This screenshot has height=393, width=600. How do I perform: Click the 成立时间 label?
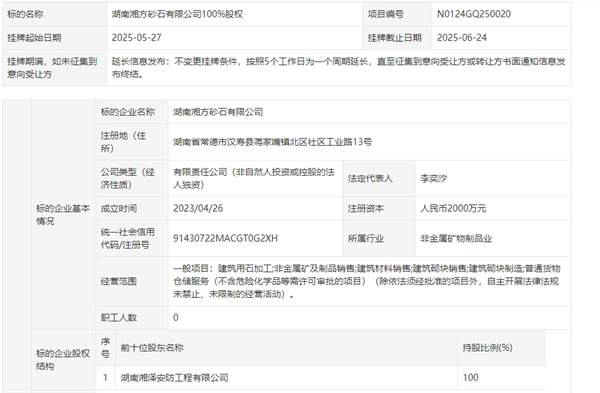click(119, 209)
